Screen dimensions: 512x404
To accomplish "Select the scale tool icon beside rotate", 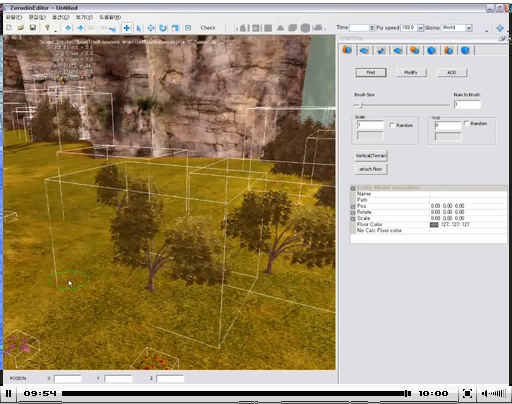I will tap(175, 28).
